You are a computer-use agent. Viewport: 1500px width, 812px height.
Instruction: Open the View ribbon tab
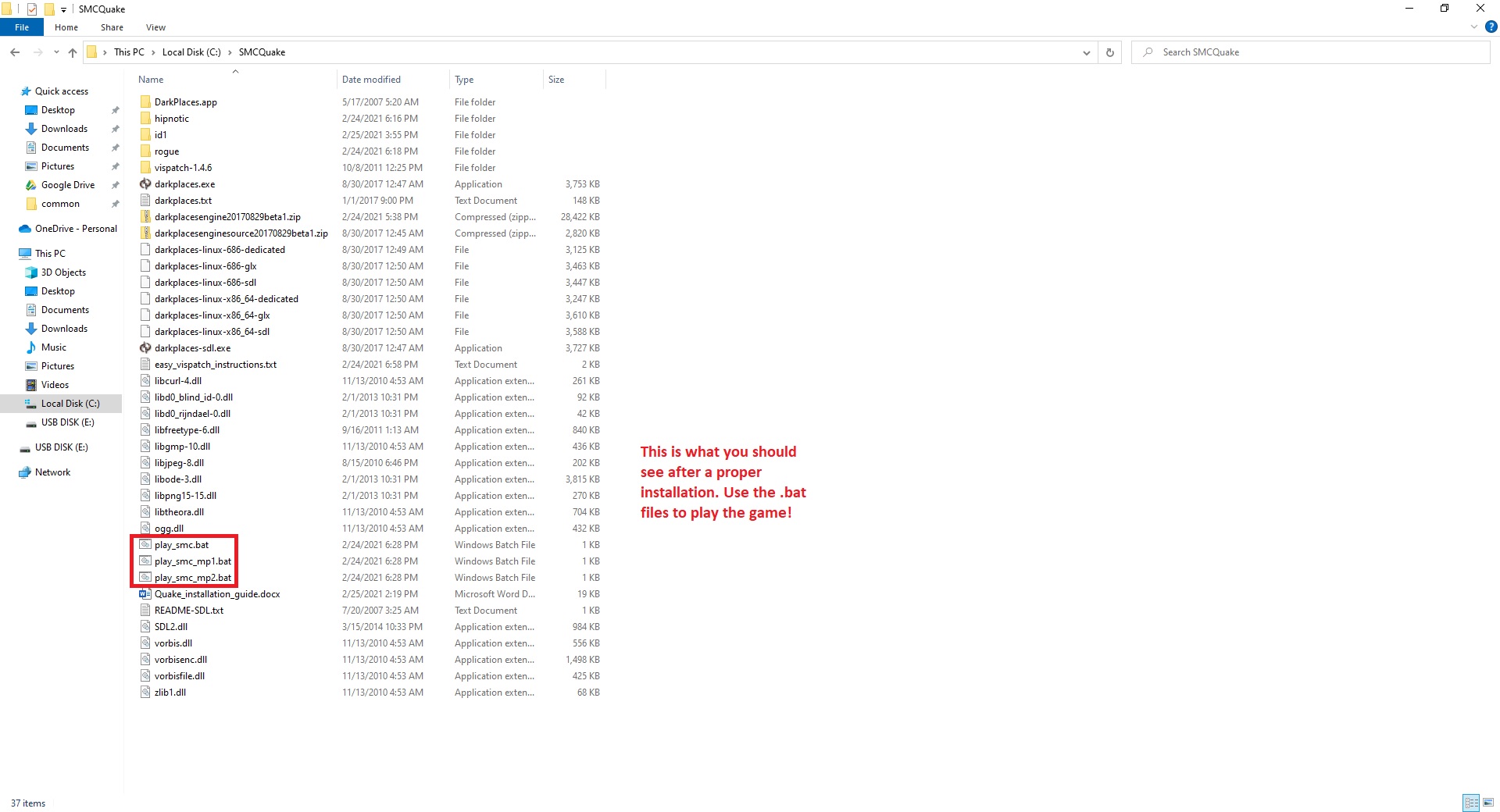[x=155, y=27]
